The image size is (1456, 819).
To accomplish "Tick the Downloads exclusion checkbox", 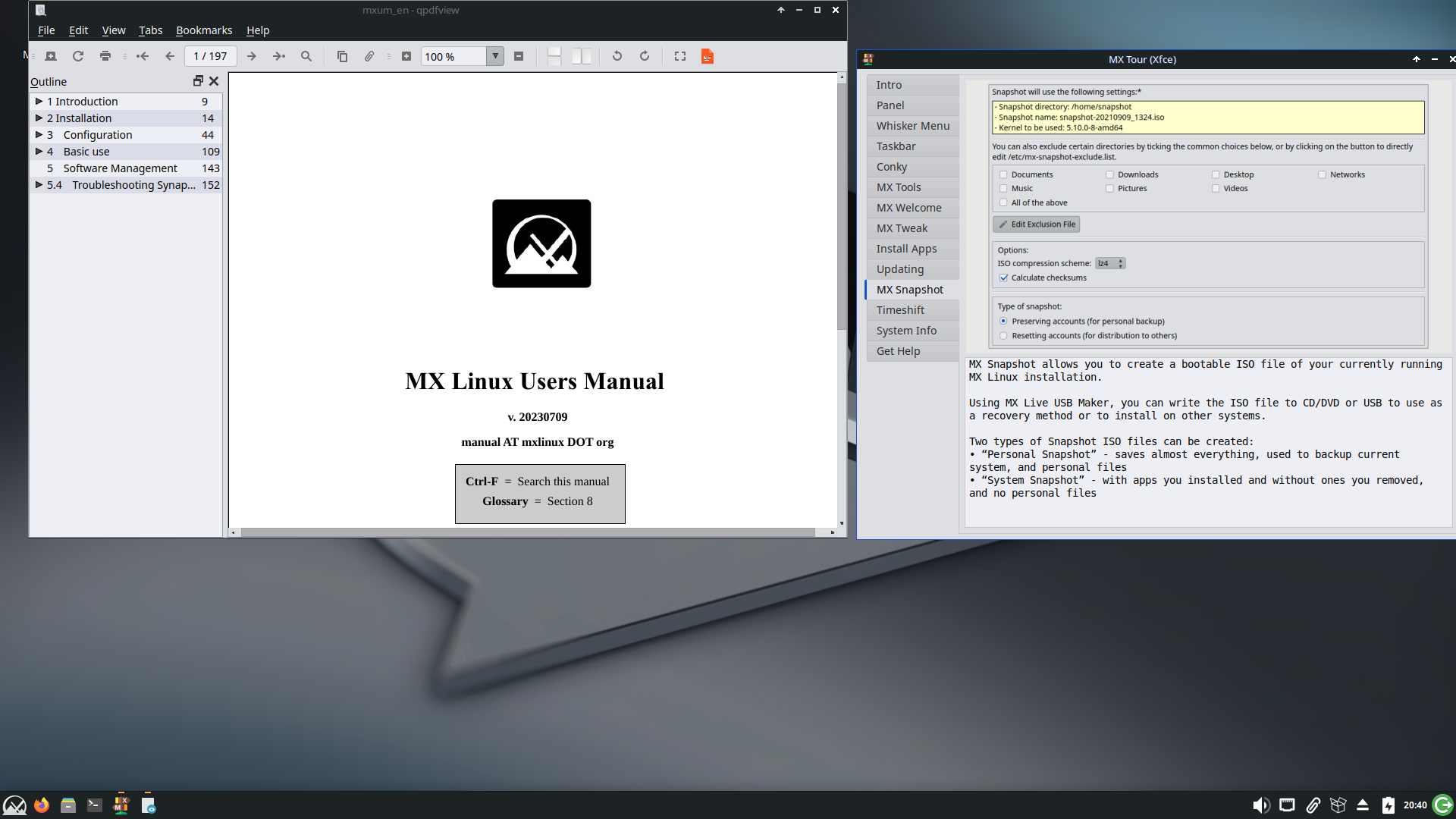I will tap(1109, 174).
